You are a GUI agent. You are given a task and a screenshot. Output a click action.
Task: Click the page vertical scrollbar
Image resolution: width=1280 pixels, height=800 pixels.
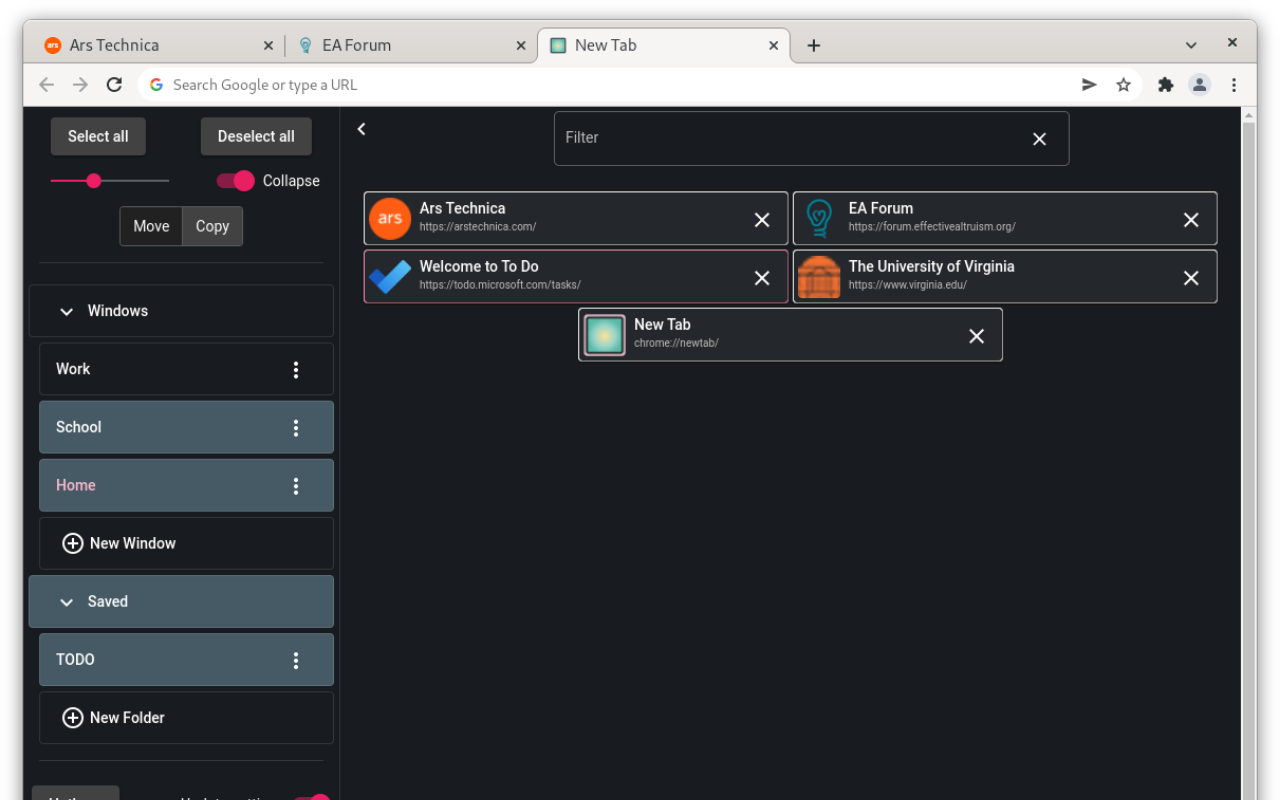[x=1248, y=460]
